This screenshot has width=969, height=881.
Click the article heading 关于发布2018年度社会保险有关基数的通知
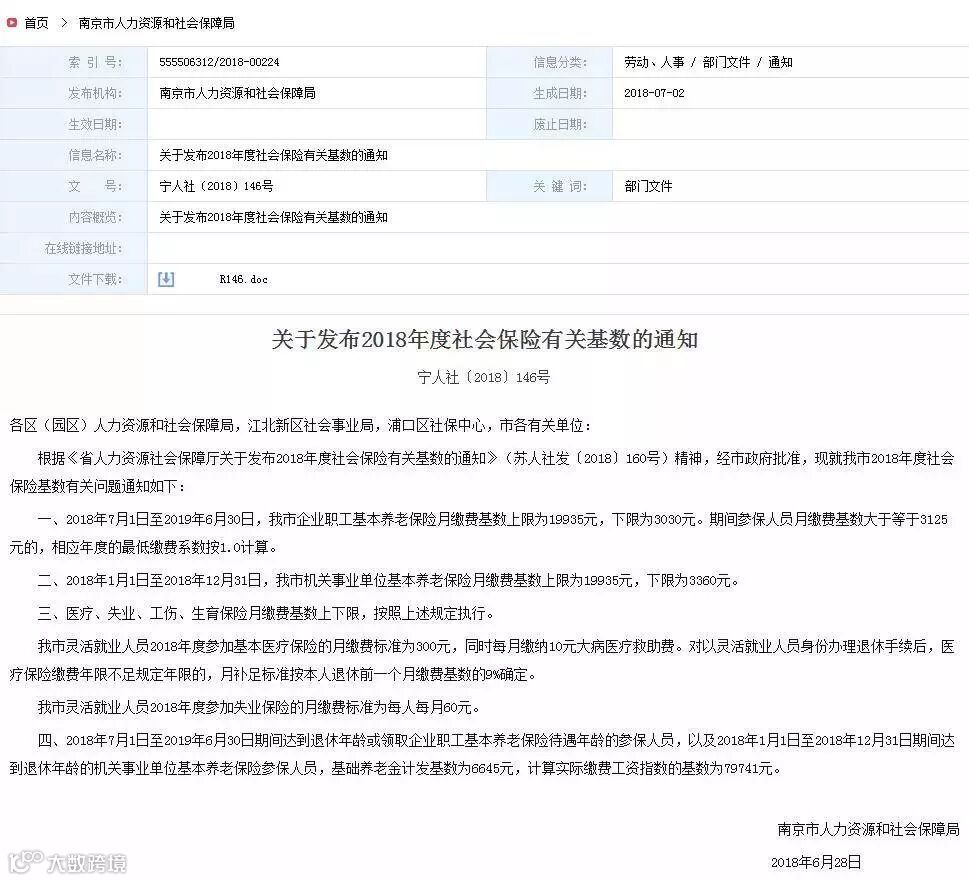click(485, 339)
